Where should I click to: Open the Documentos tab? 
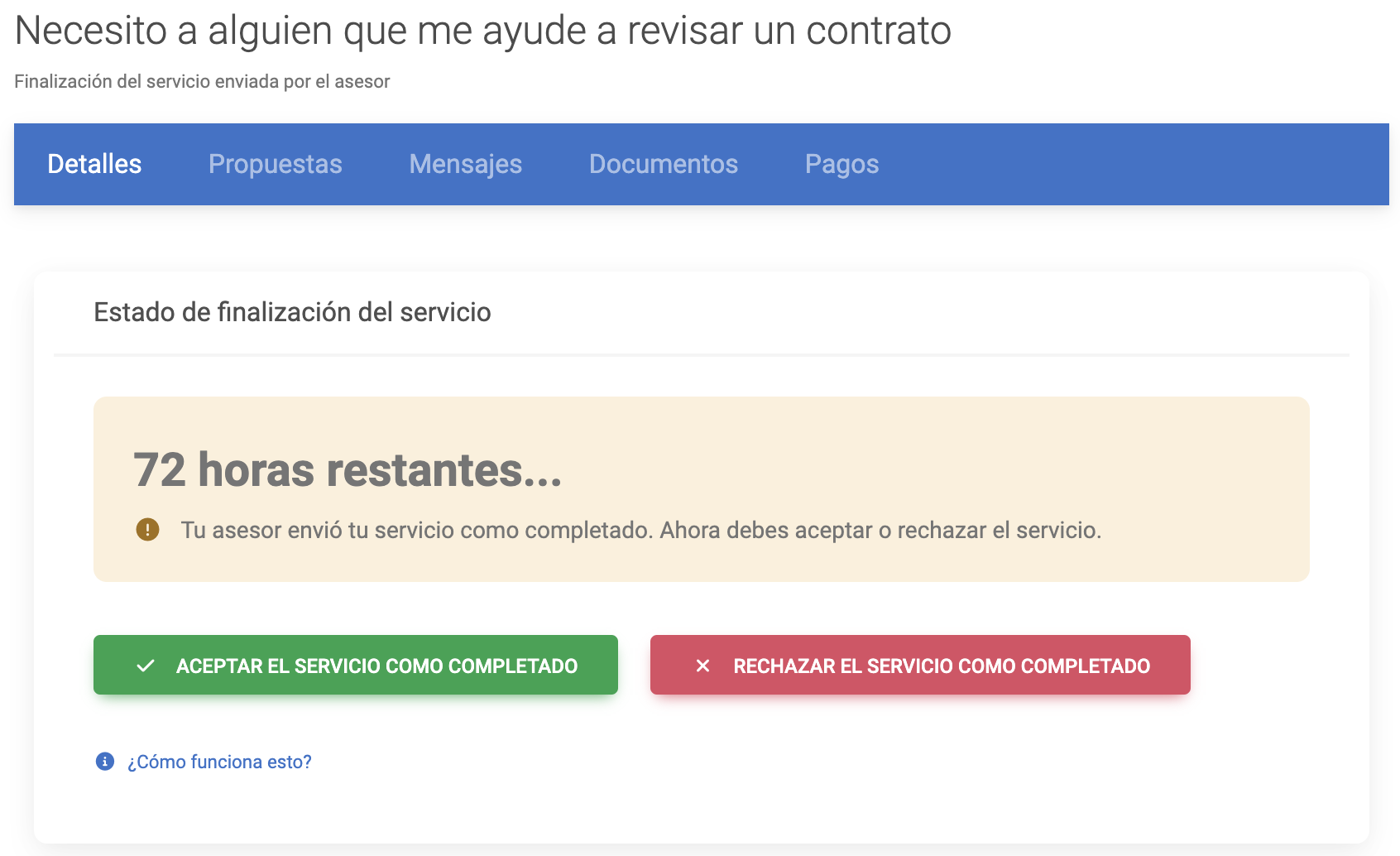pyautogui.click(x=663, y=164)
